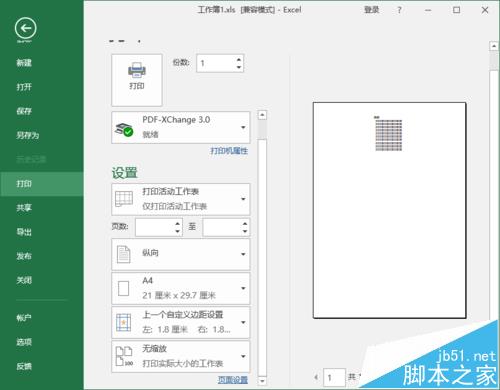Image resolution: width=500 pixels, height=390 pixels.
Task: Open the PDF-XChange 3.0 printer dropdown
Action: (180, 128)
